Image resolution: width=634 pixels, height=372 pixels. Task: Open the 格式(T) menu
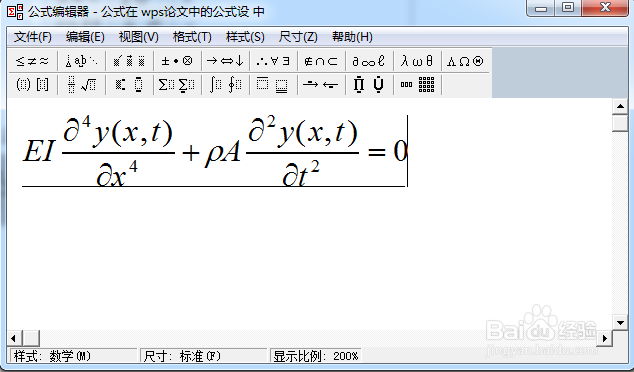[192, 37]
